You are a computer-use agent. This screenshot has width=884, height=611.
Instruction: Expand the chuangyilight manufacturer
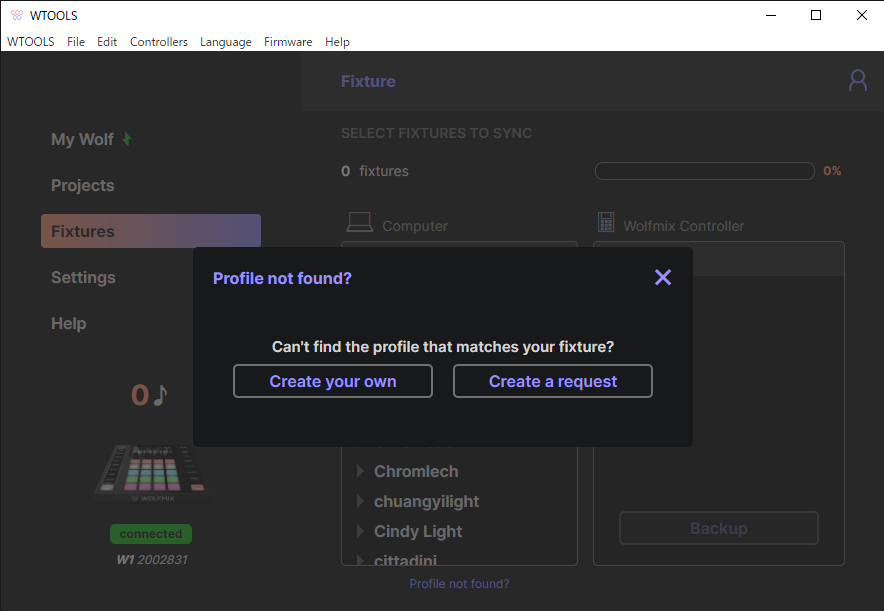click(360, 501)
